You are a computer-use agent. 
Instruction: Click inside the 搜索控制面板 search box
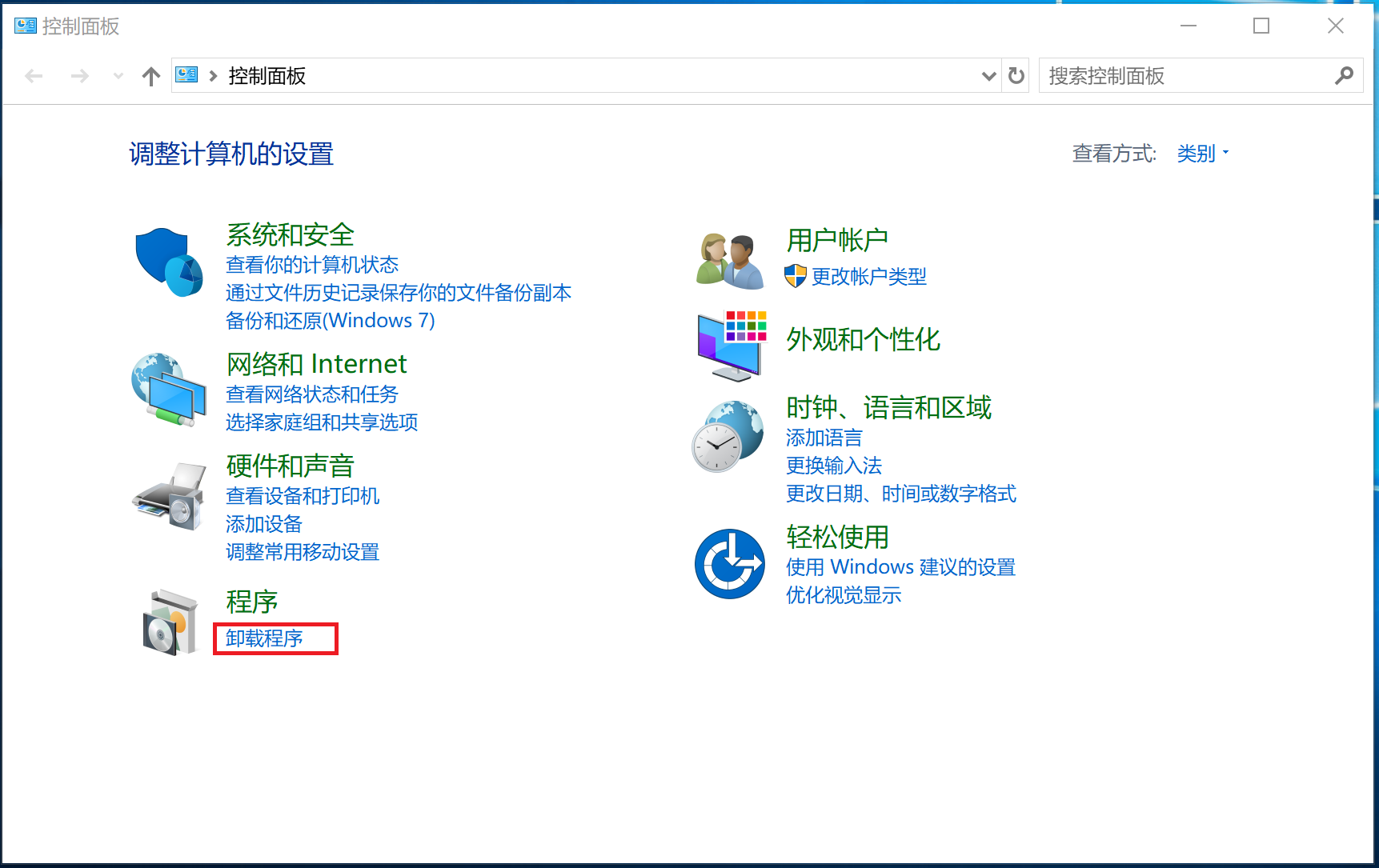(x=1185, y=76)
